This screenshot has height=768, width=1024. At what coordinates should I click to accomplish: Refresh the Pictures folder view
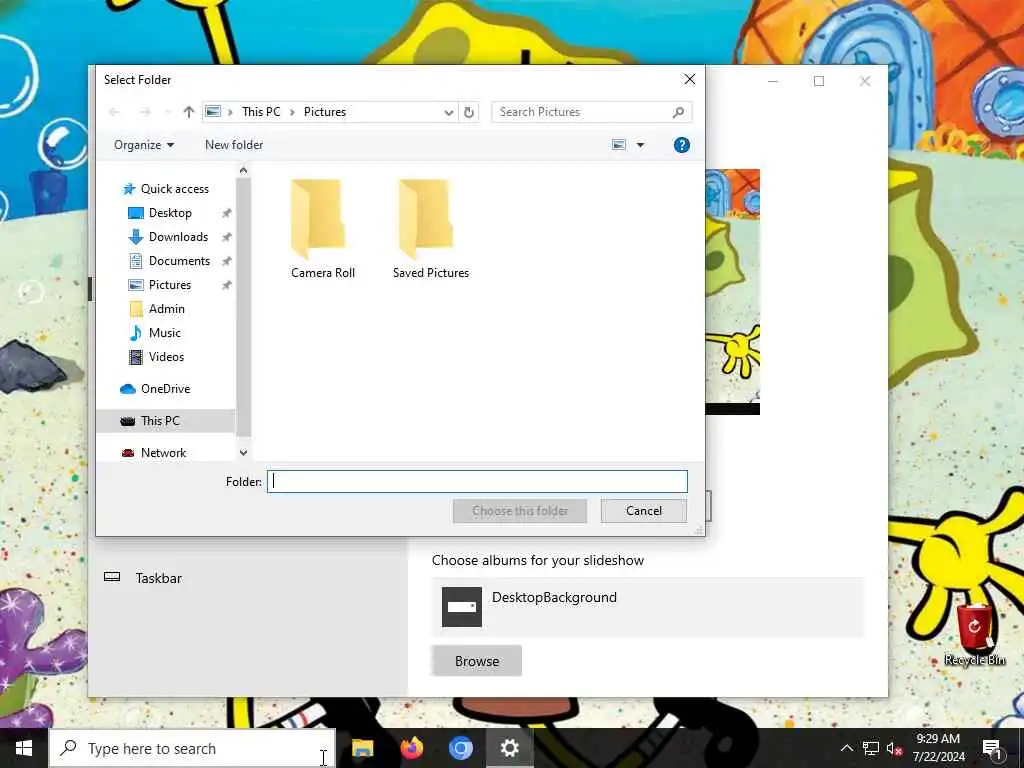[x=469, y=112]
